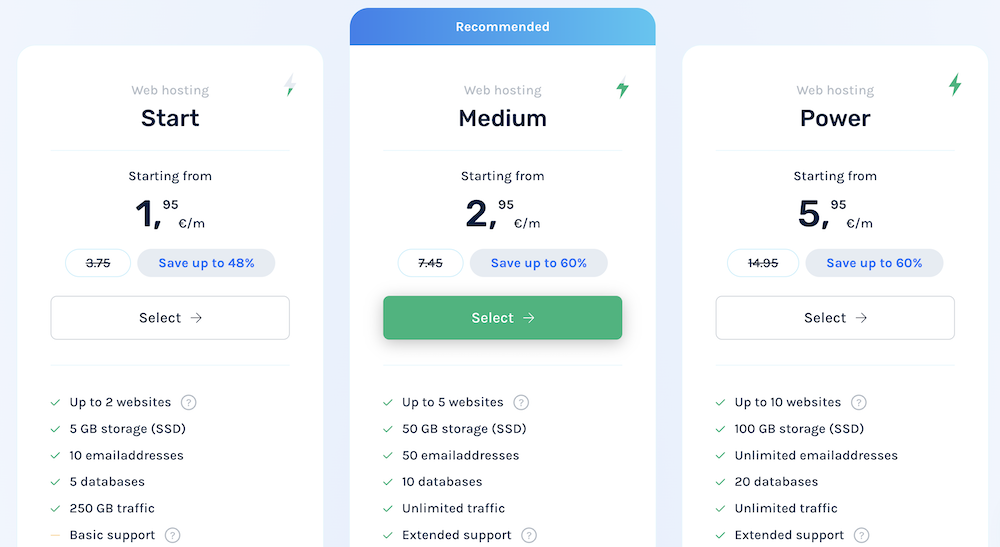1000x547 pixels.
Task: Click the lightning bolt icon on Start plan
Action: [290, 86]
